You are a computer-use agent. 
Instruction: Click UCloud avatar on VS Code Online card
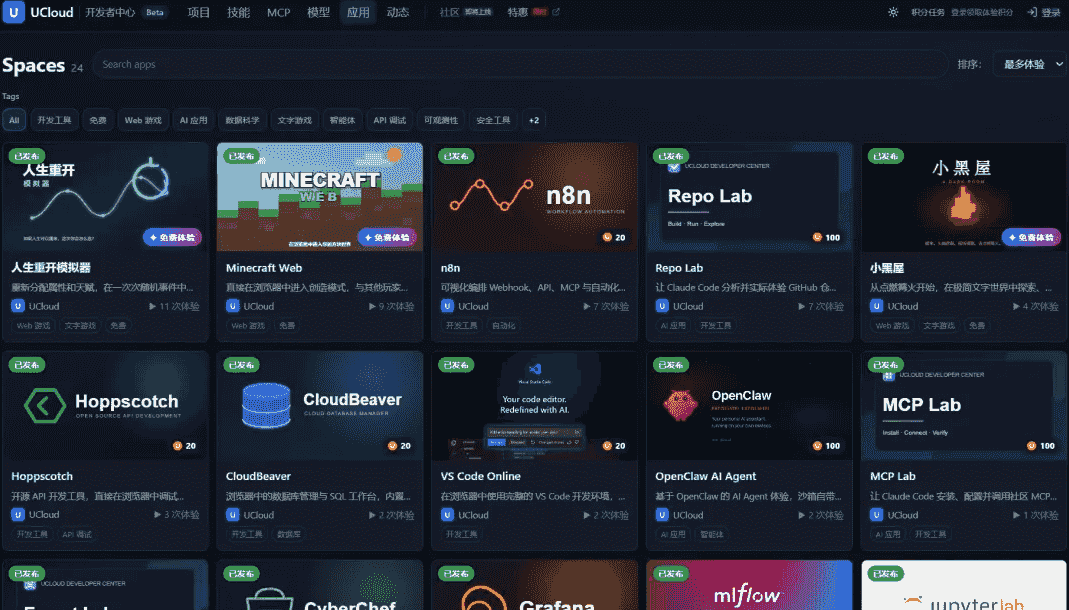tap(448, 515)
